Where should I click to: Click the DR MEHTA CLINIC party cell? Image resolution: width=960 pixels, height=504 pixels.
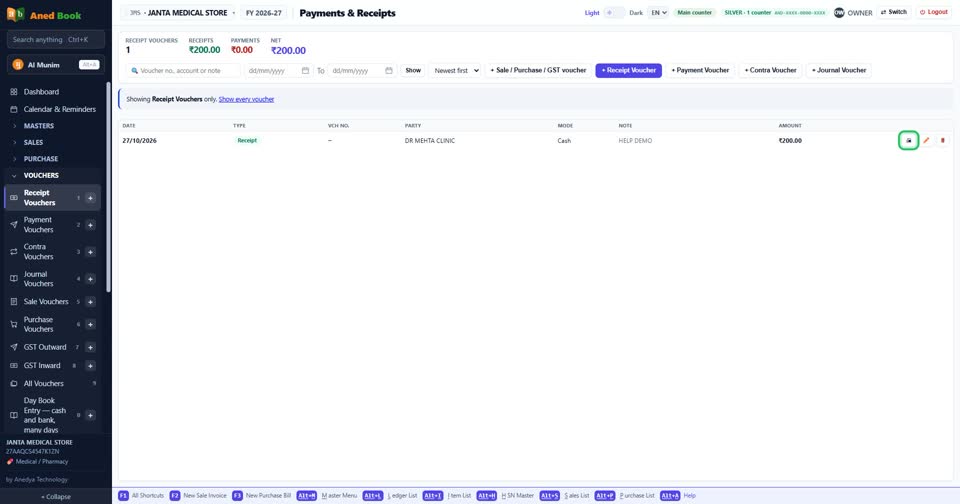coord(430,141)
